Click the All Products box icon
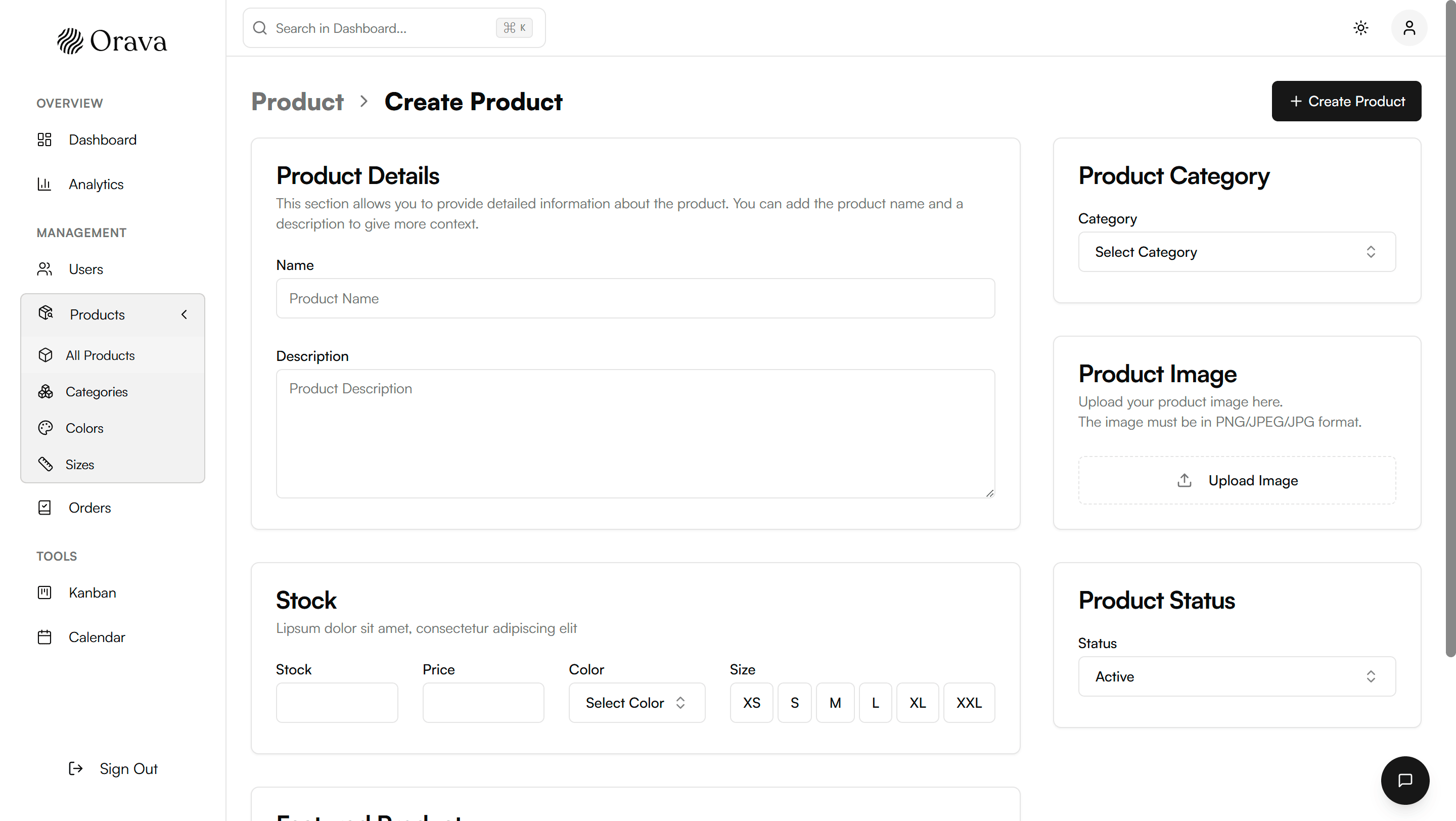Screen dimensions: 1456x821 (46, 355)
